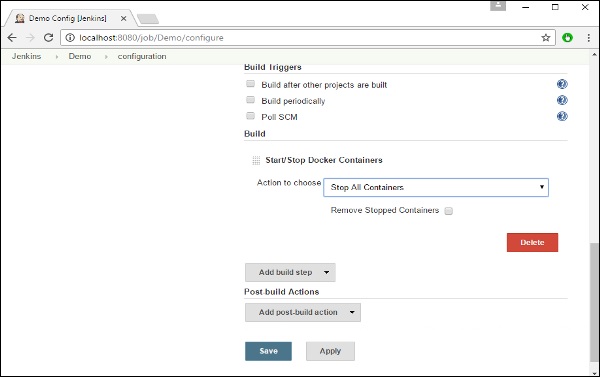This screenshot has width=600, height=377.
Task: Check the Build periodically option
Action: point(250,100)
